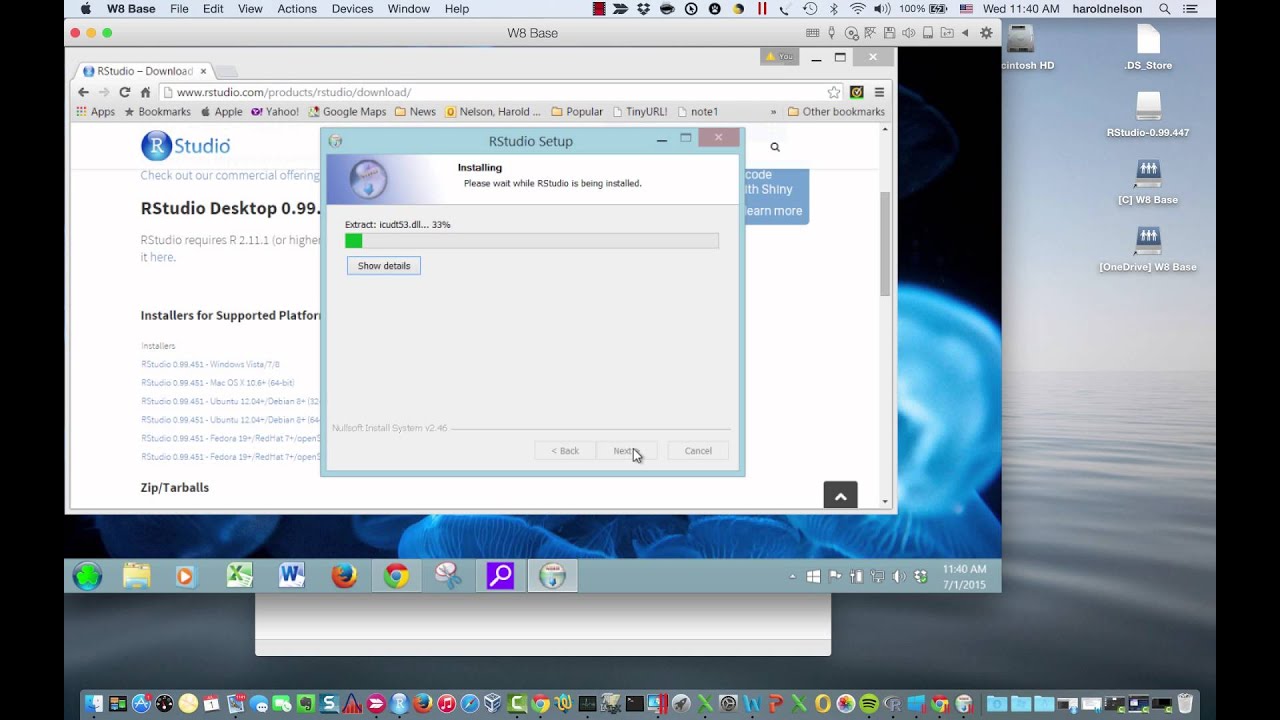
Task: Click the webpage search magnifier icon
Action: click(x=775, y=147)
